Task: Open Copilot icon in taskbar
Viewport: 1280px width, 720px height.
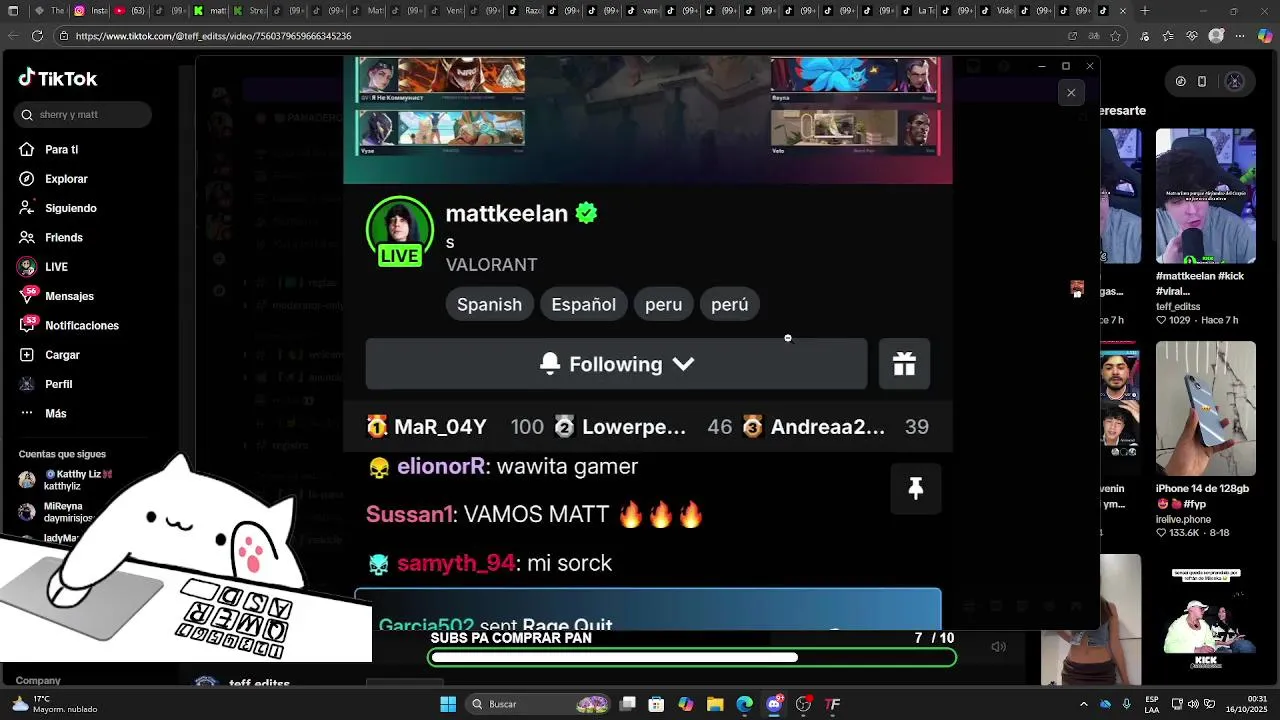Action: pos(686,704)
